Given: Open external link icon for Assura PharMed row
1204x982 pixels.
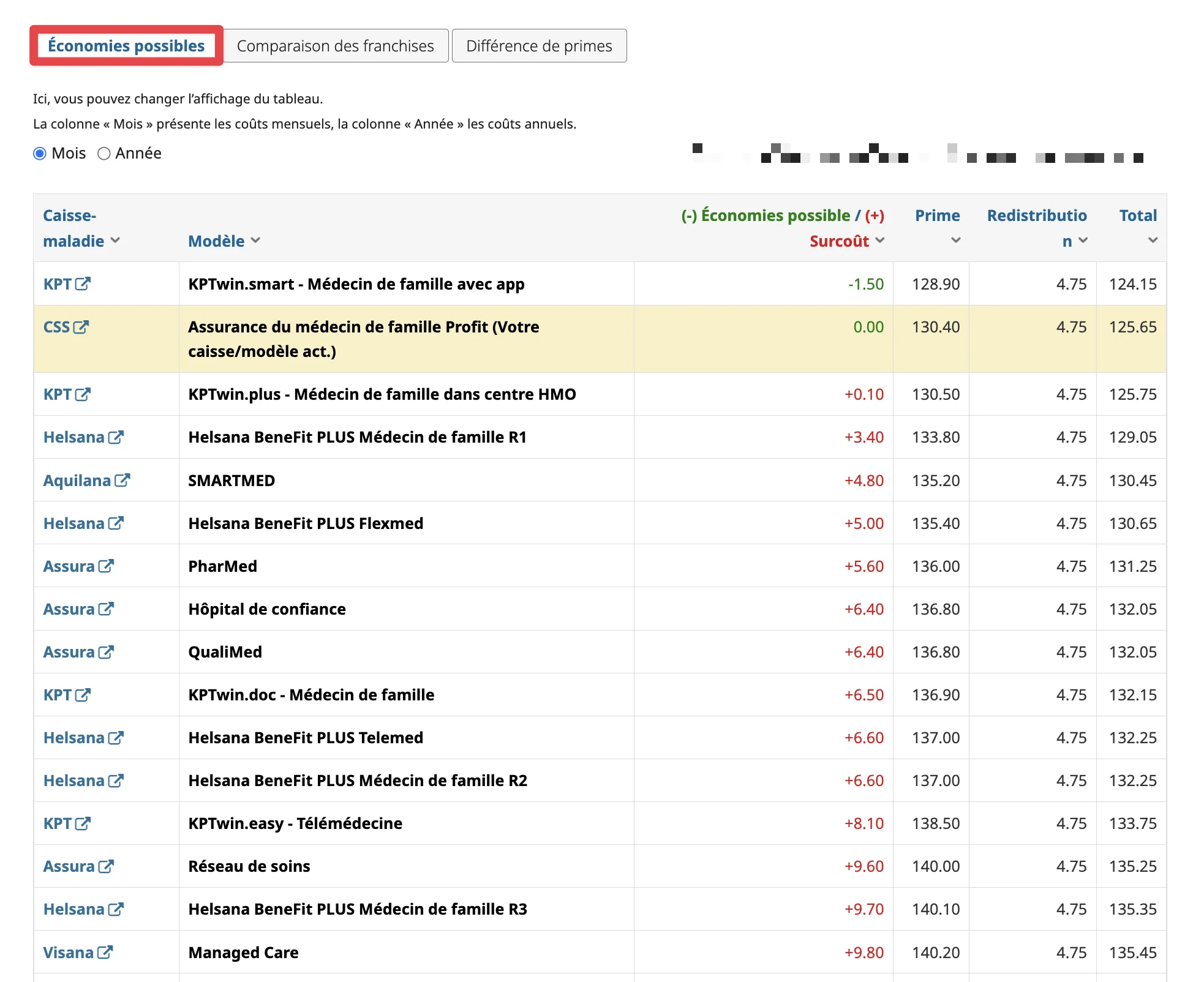Looking at the screenshot, I should pos(106,566).
